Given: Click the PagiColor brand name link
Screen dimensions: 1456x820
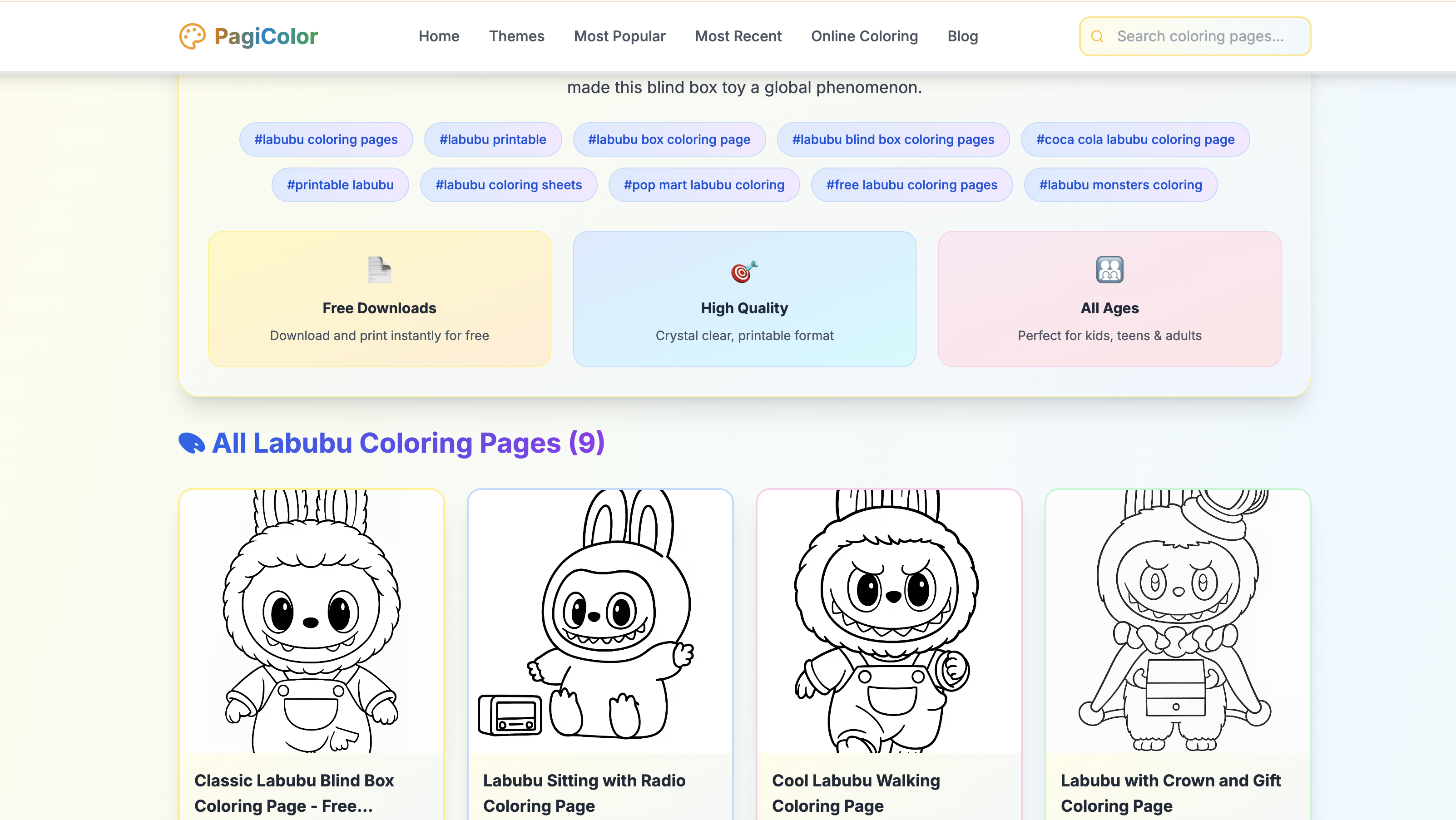Looking at the screenshot, I should click(x=266, y=36).
